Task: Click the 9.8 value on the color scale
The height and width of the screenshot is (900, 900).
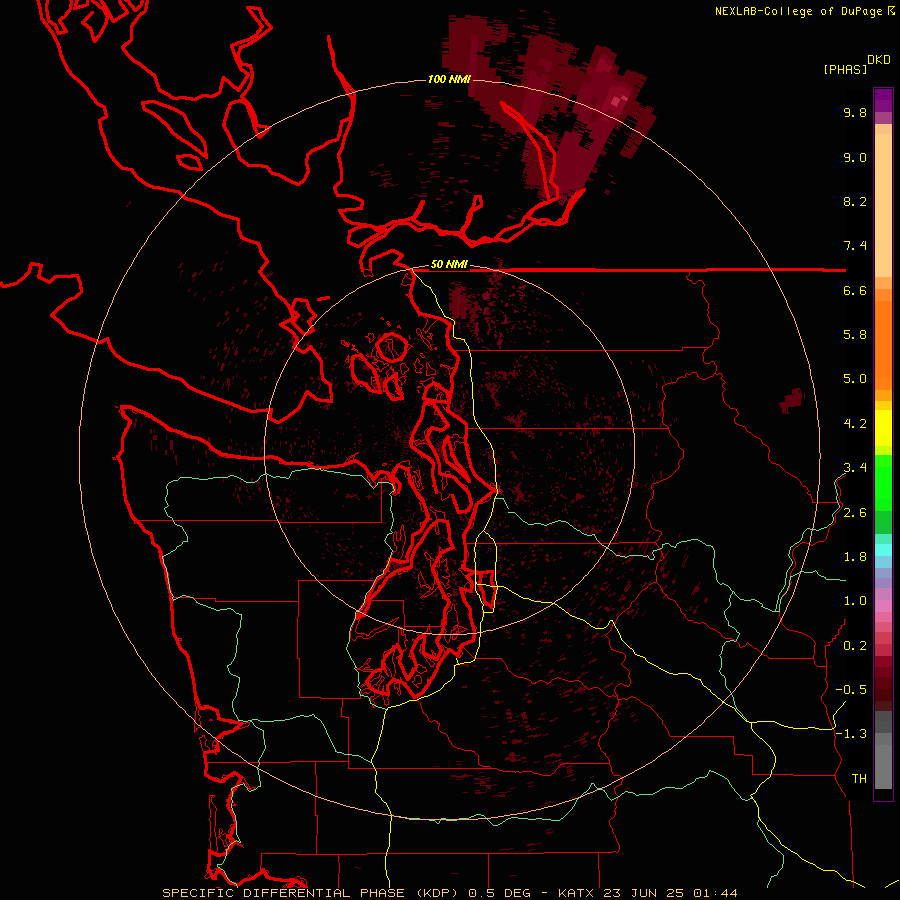Action: pyautogui.click(x=855, y=112)
